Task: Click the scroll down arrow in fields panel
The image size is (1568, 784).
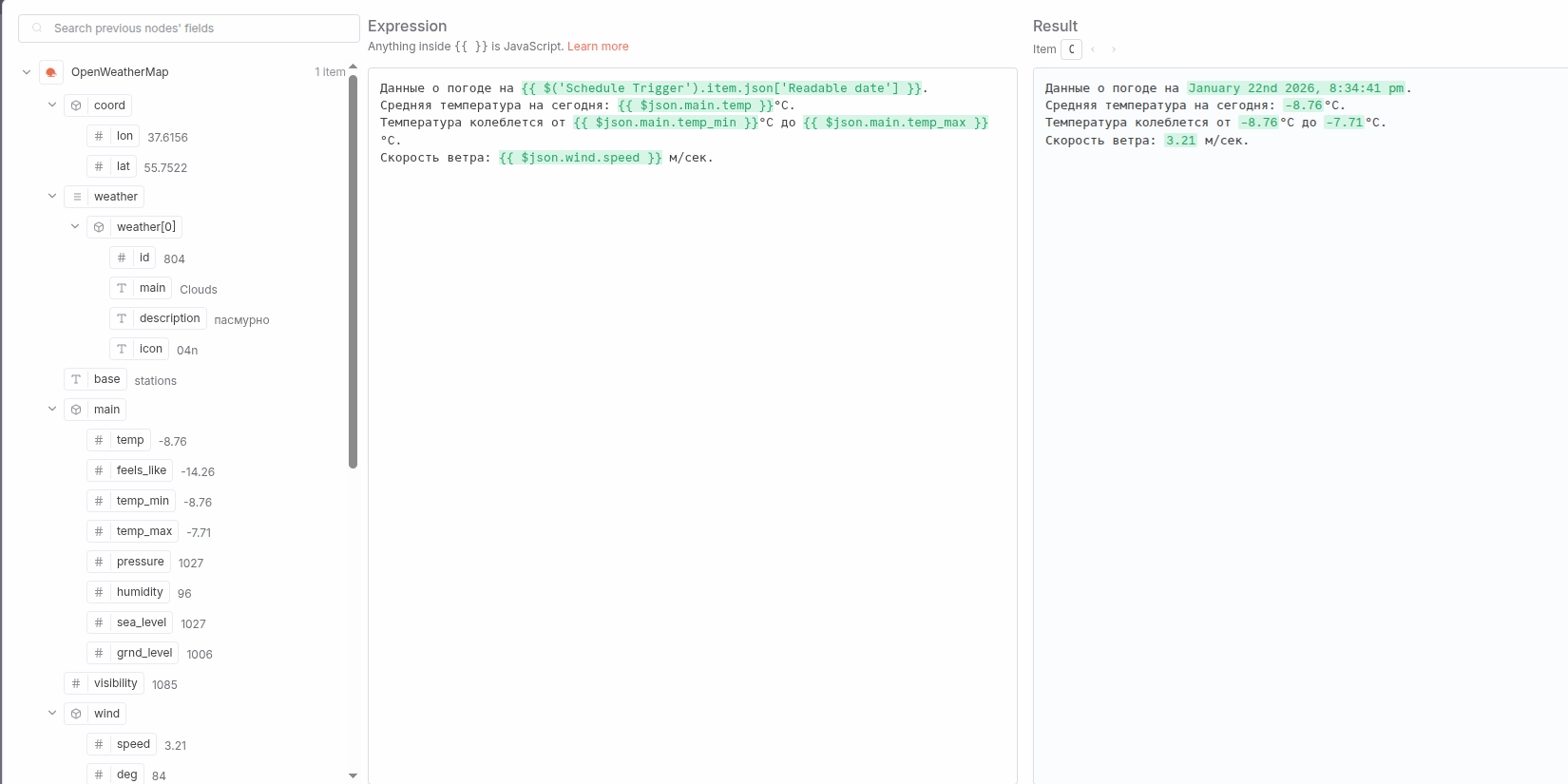Action: [x=353, y=775]
